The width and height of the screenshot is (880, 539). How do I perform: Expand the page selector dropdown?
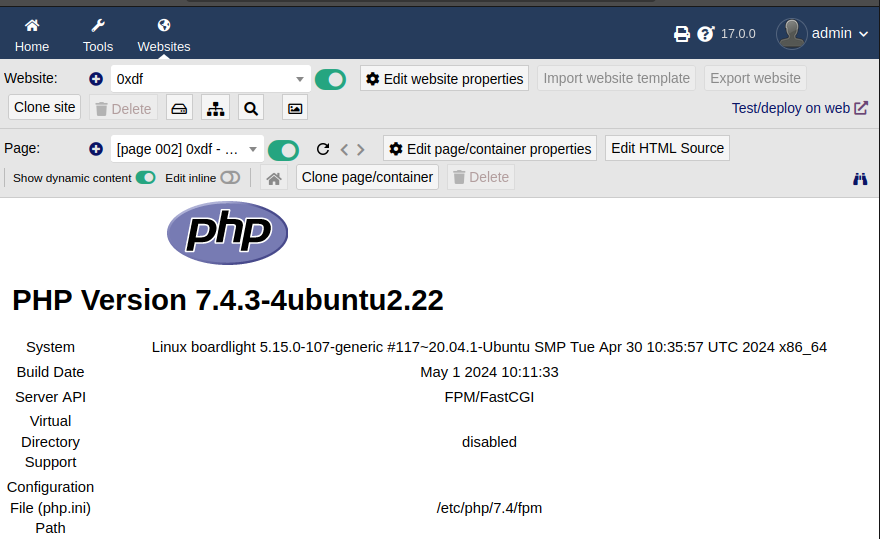tap(187, 149)
